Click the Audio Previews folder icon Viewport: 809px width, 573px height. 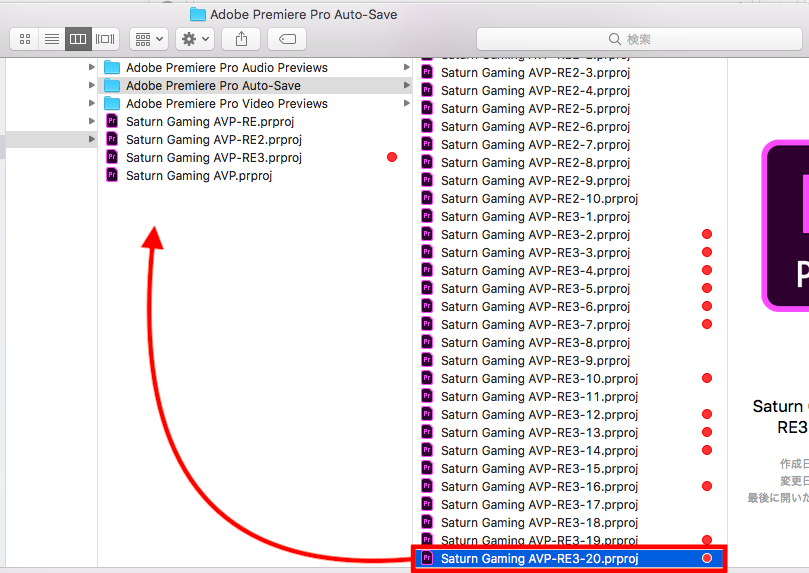tap(112, 68)
